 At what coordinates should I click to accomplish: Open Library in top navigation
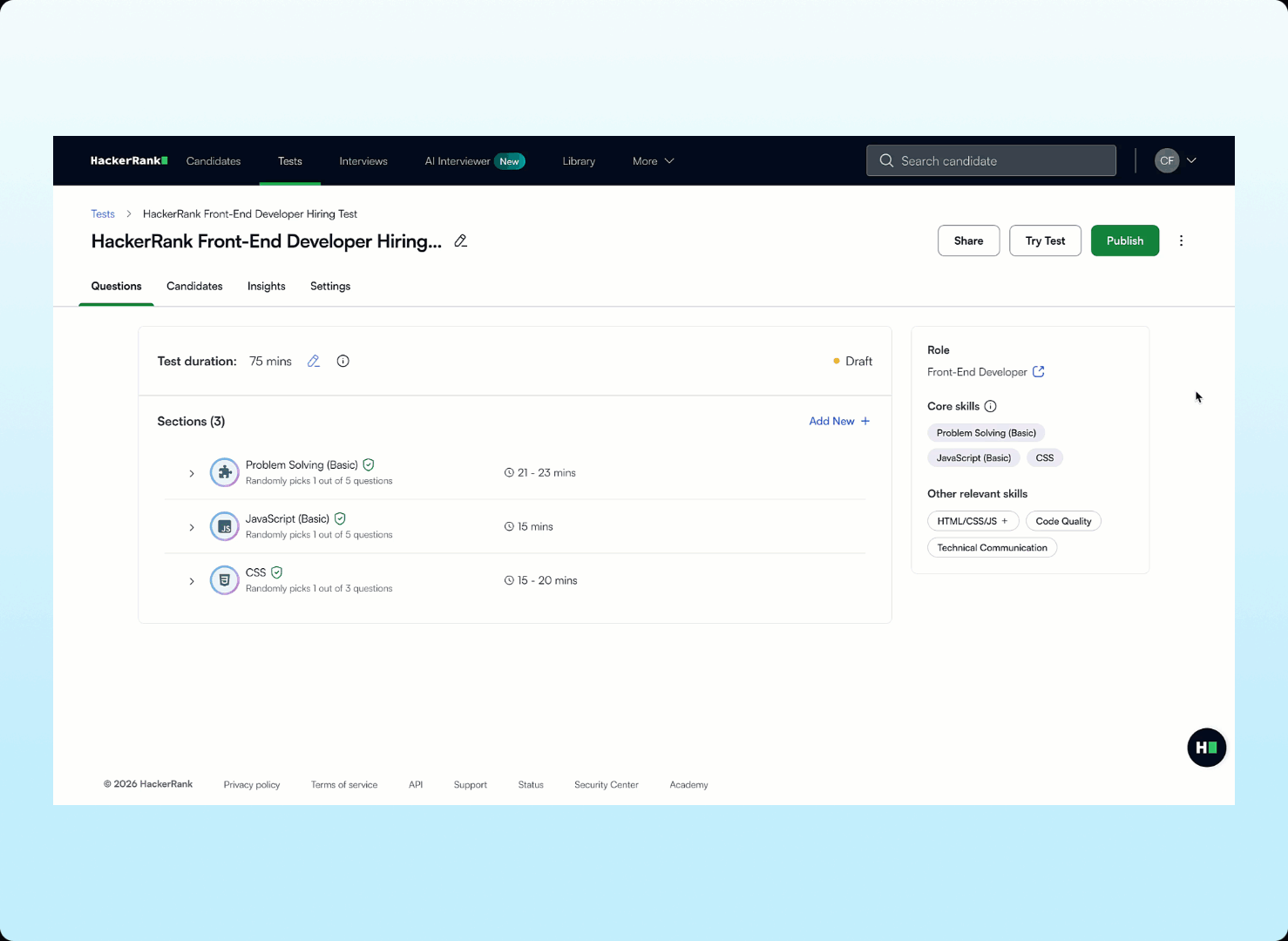click(x=579, y=161)
